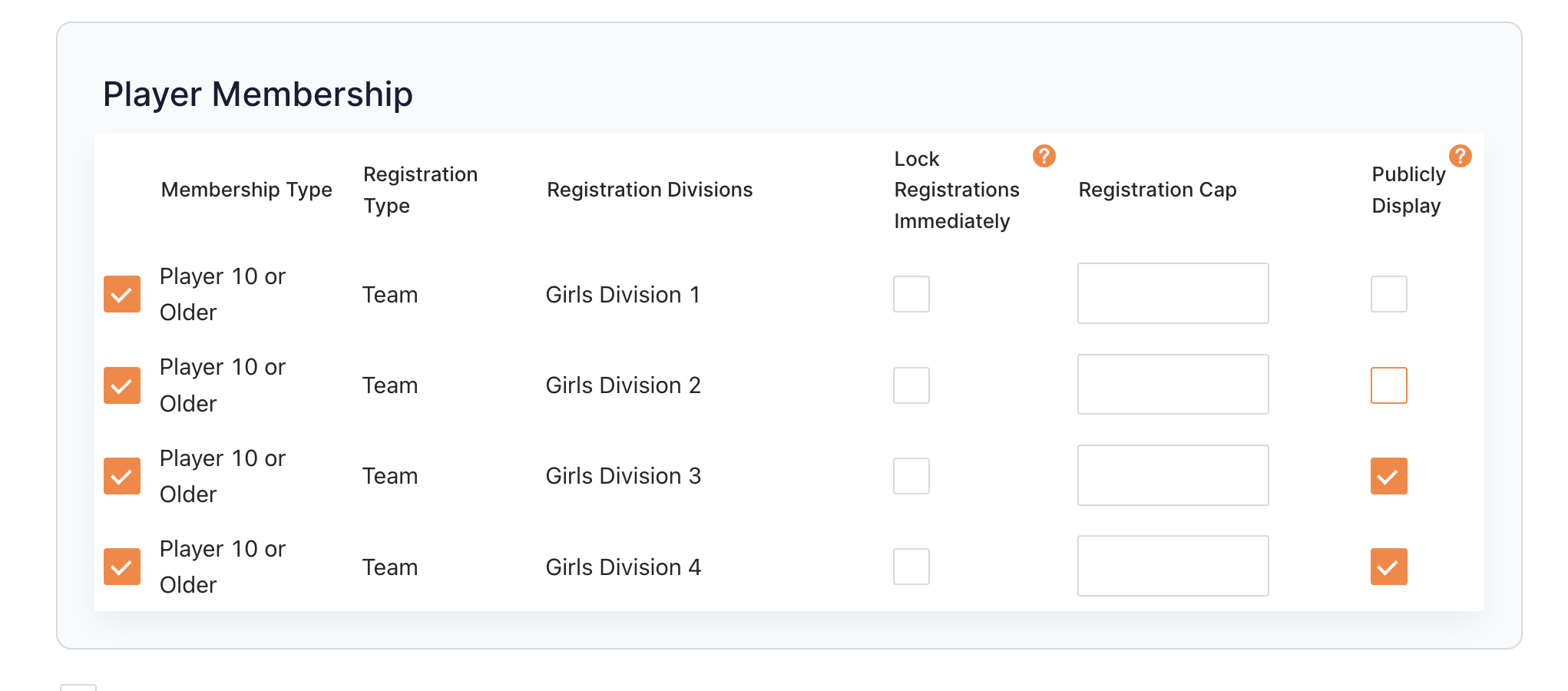
Task: Enable publicly display for Girls Division 2
Action: (1389, 385)
